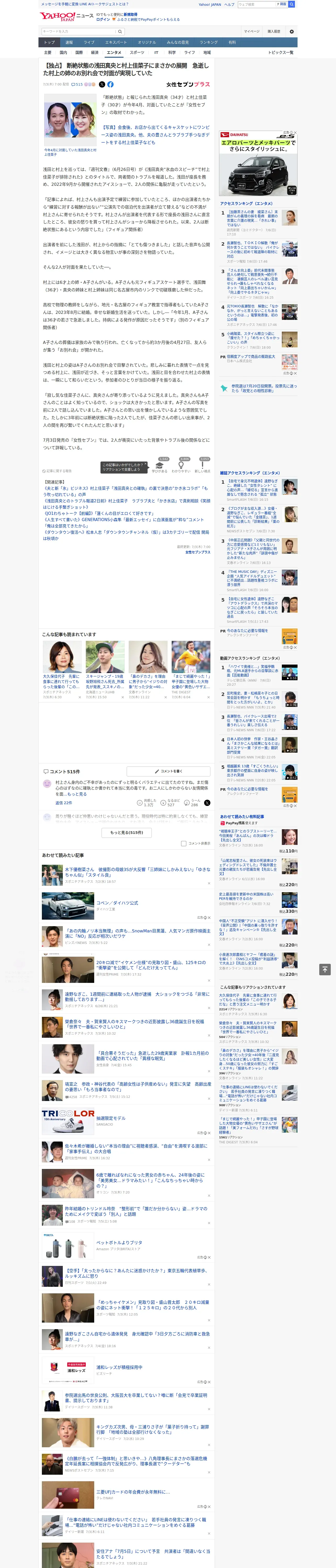The image size is (336, 1568).
Task: Open the Daihatsu car advertisement
Action: click(258, 163)
